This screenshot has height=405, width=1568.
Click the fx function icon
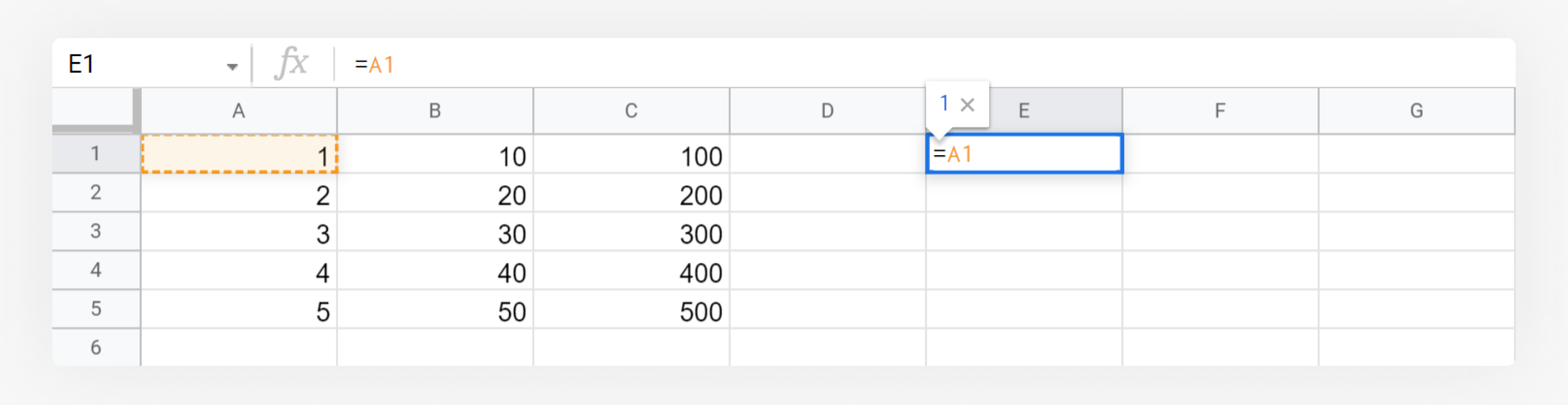[292, 63]
